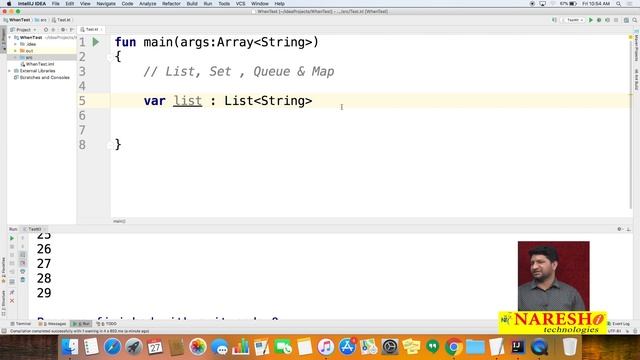Open the Analyze menu

(x=147, y=4)
